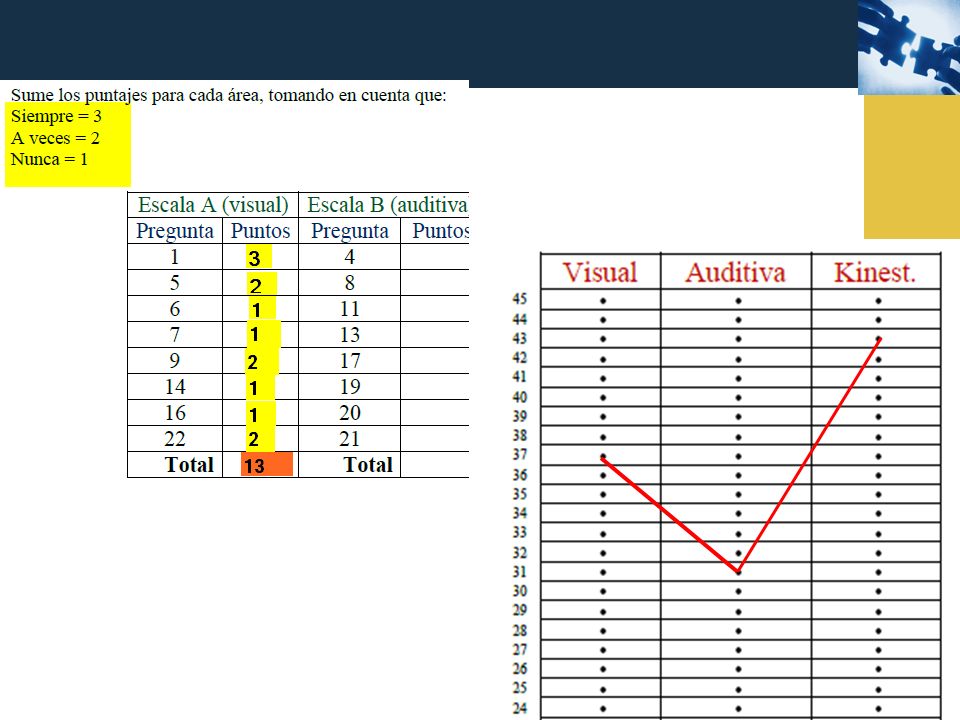Click the Auditiva column header in chart

[x=735, y=272]
